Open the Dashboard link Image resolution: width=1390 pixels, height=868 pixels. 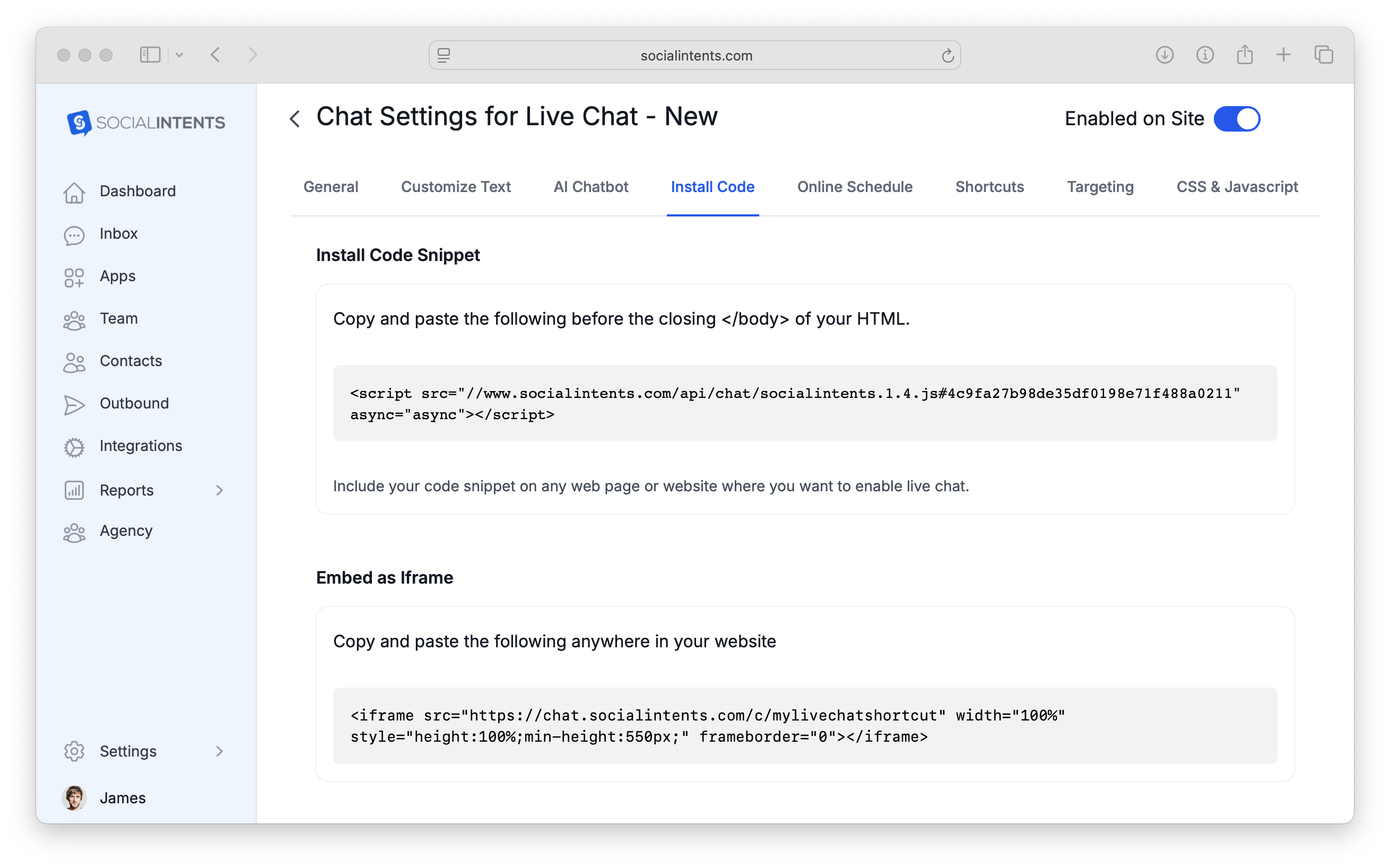point(138,190)
